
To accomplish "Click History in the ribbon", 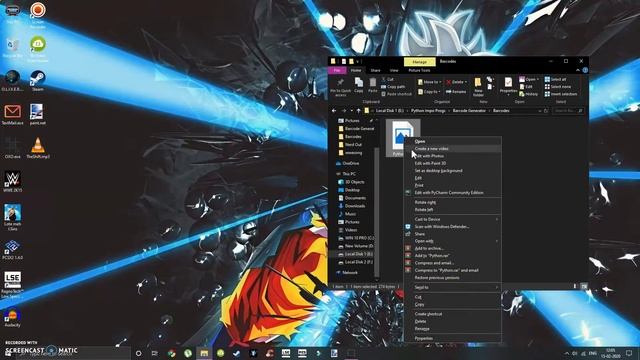I will (x=529, y=94).
